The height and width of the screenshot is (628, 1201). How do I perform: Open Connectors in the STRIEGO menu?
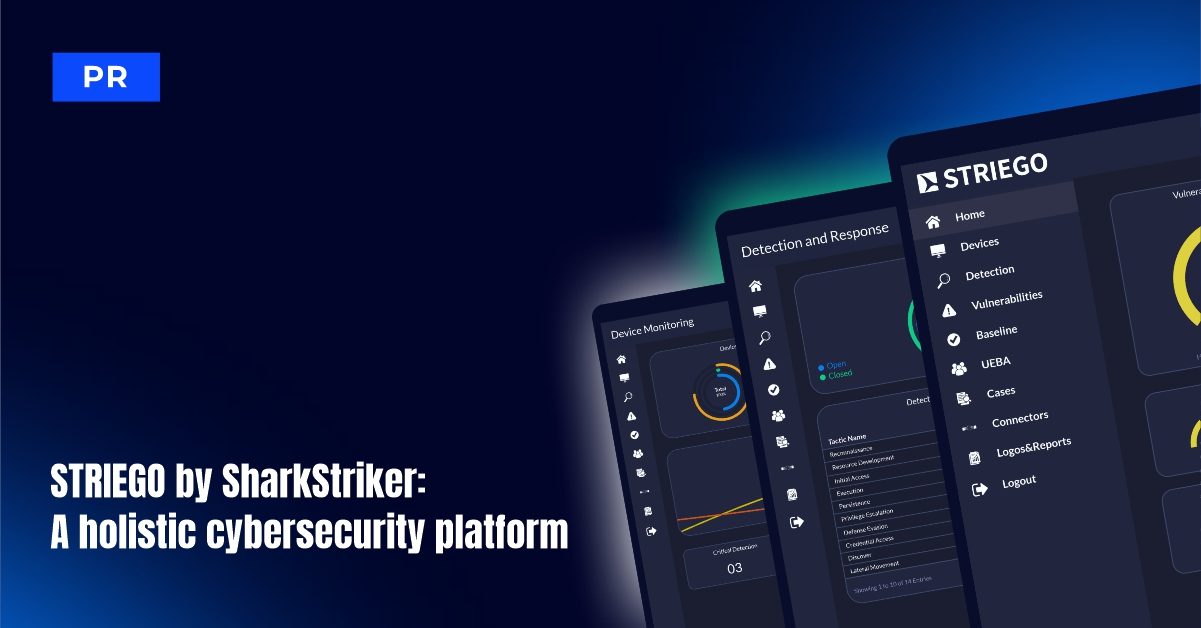(x=1020, y=419)
